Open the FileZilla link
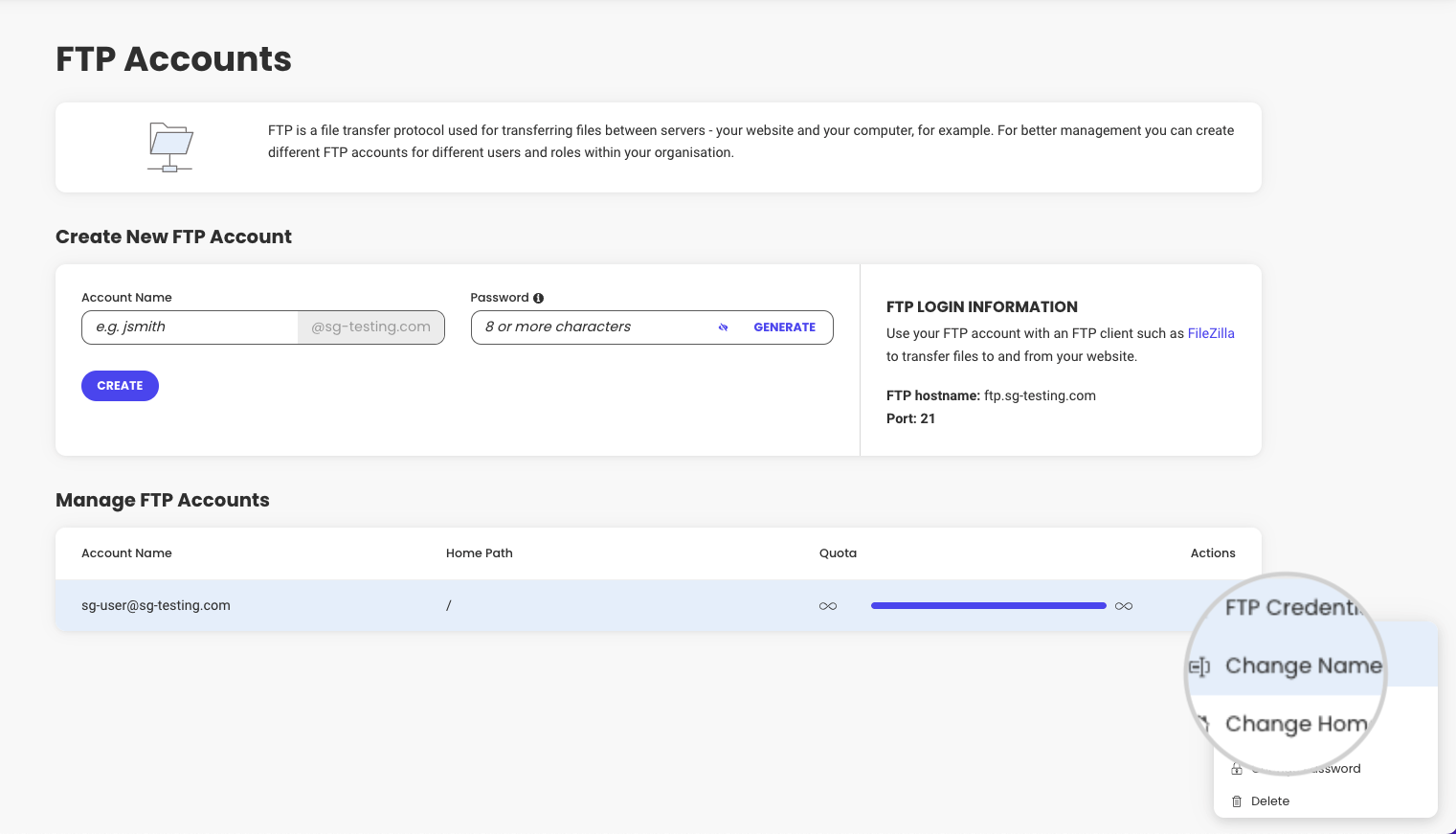This screenshot has width=1456, height=834. (x=1211, y=333)
